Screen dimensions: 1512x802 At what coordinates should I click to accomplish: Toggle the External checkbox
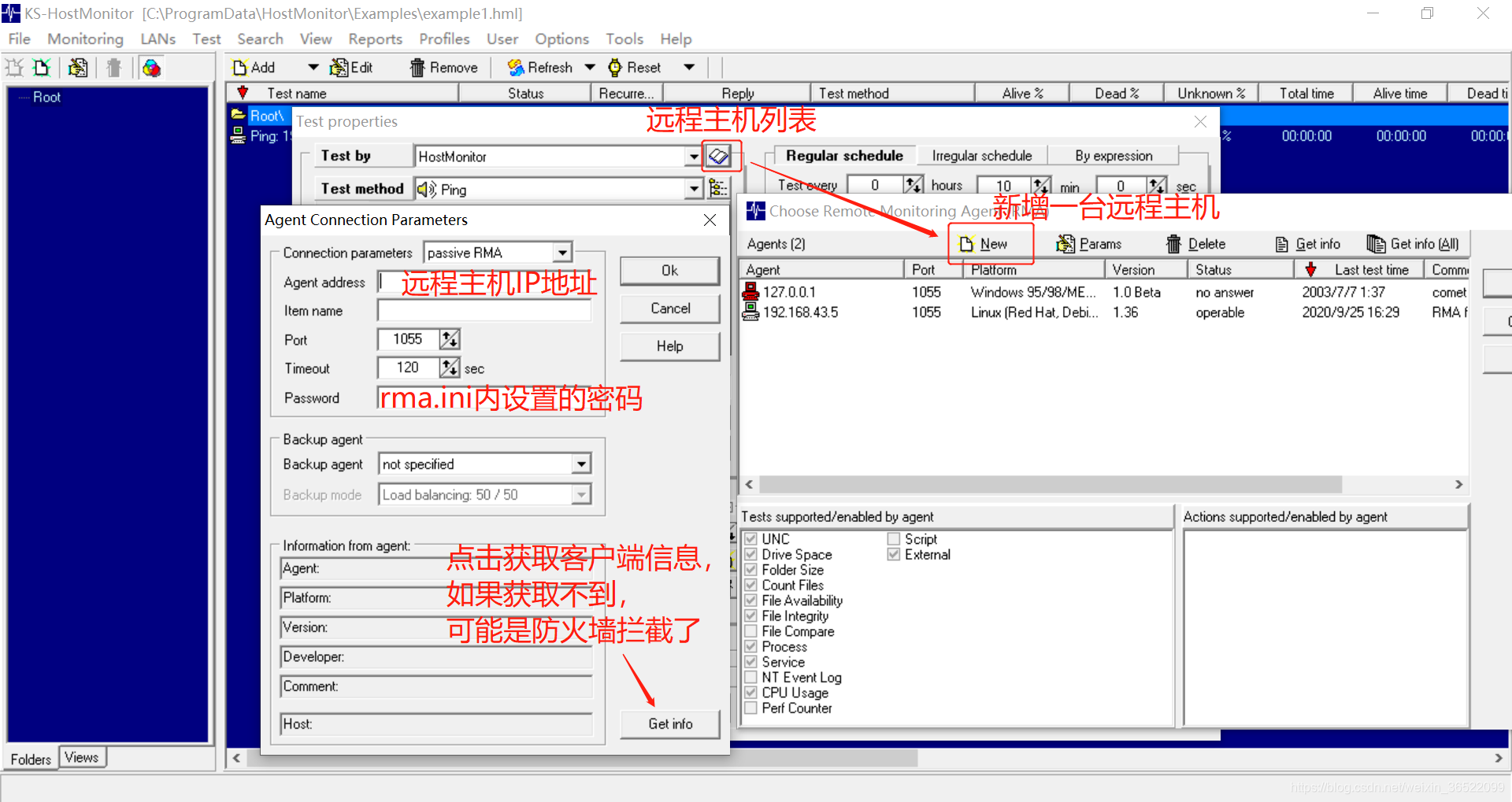coord(894,554)
